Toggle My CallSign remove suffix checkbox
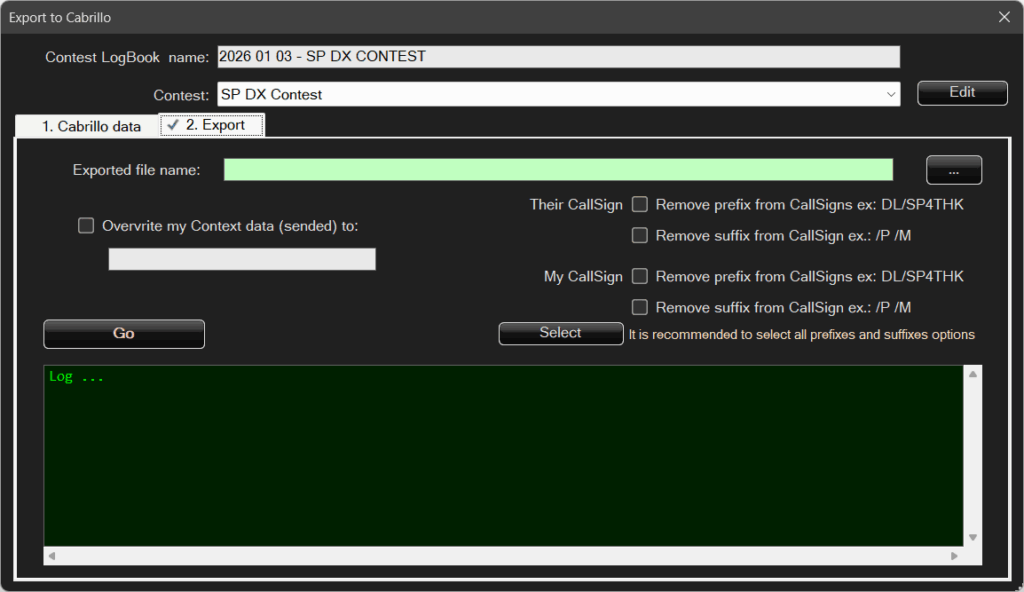The image size is (1024, 592). click(x=640, y=307)
